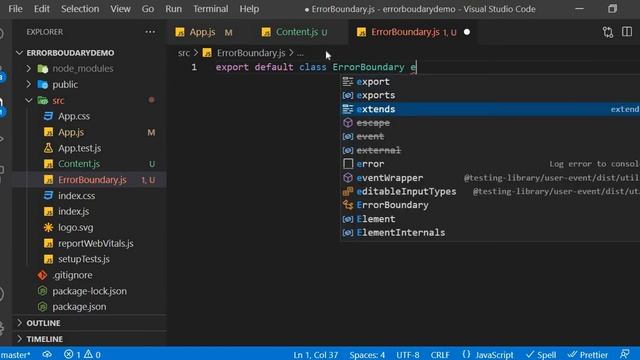Select the ErrorBoundary.js editor tab
The width and height of the screenshot is (640, 360).
point(412,32)
